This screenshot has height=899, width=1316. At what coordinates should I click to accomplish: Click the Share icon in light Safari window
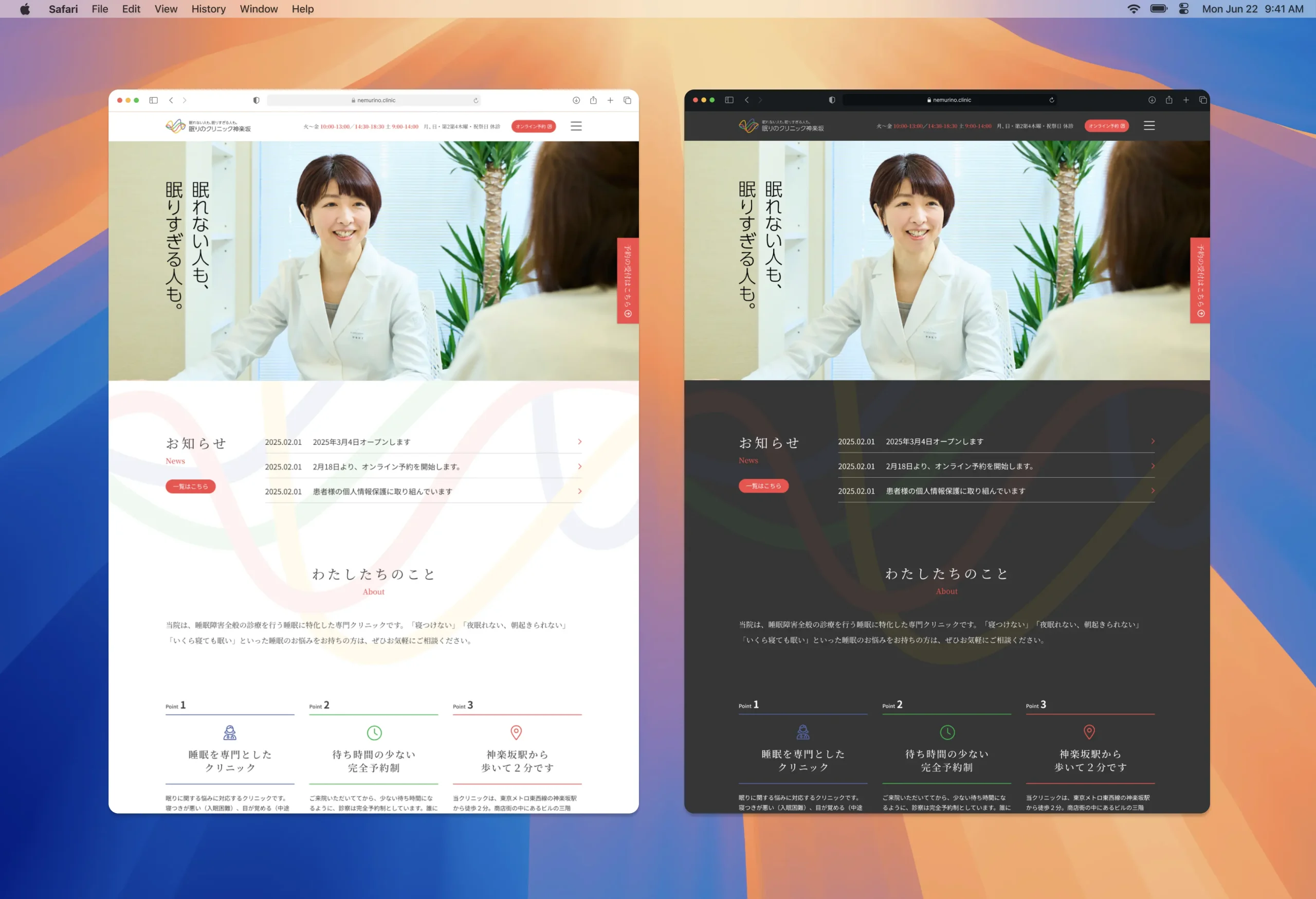tap(593, 100)
